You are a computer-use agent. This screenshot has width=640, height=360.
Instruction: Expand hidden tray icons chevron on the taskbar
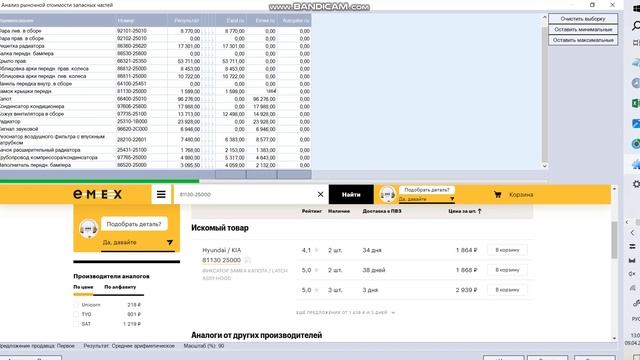(x=632, y=233)
